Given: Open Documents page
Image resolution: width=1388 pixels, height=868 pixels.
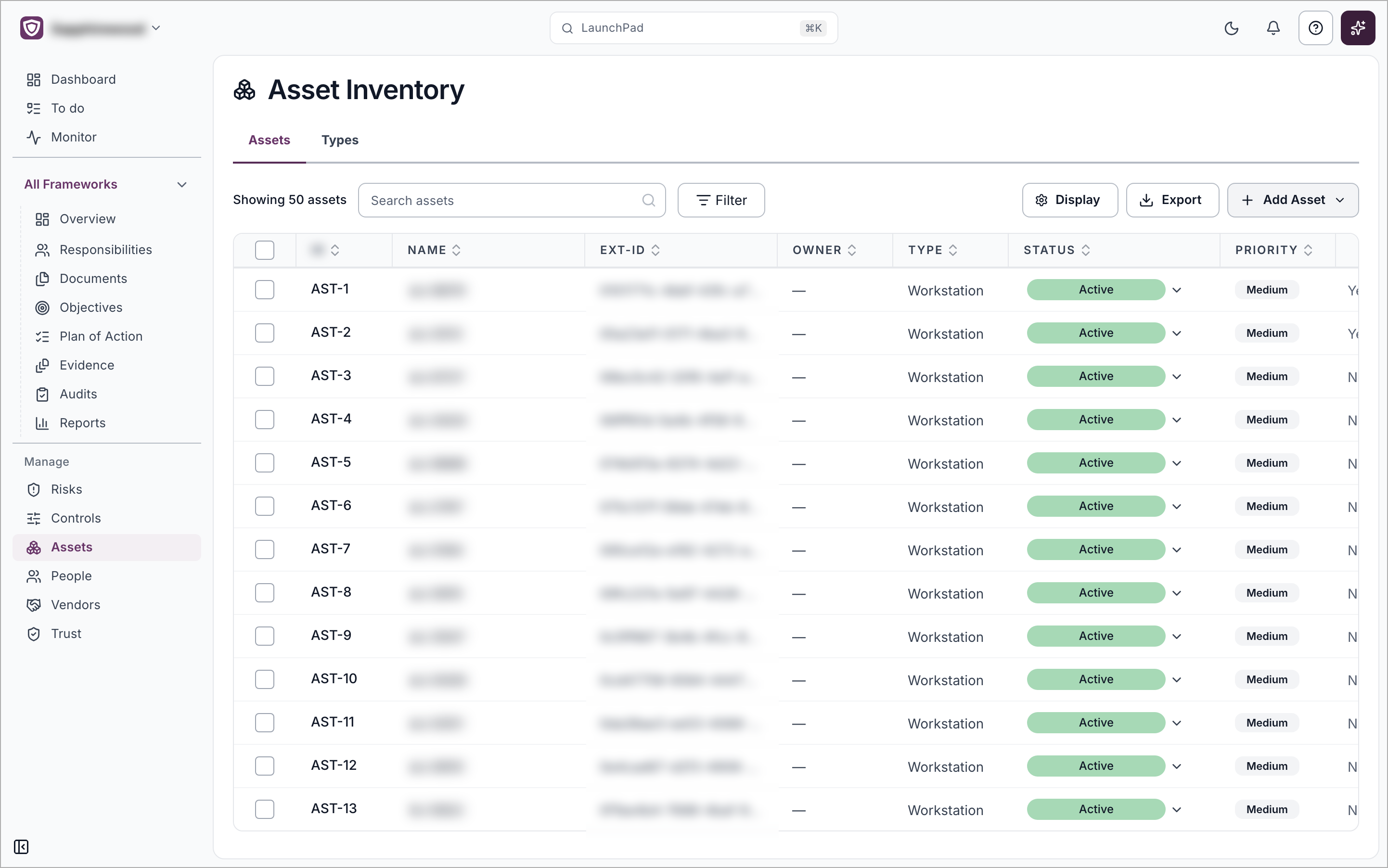Looking at the screenshot, I should (111, 279).
